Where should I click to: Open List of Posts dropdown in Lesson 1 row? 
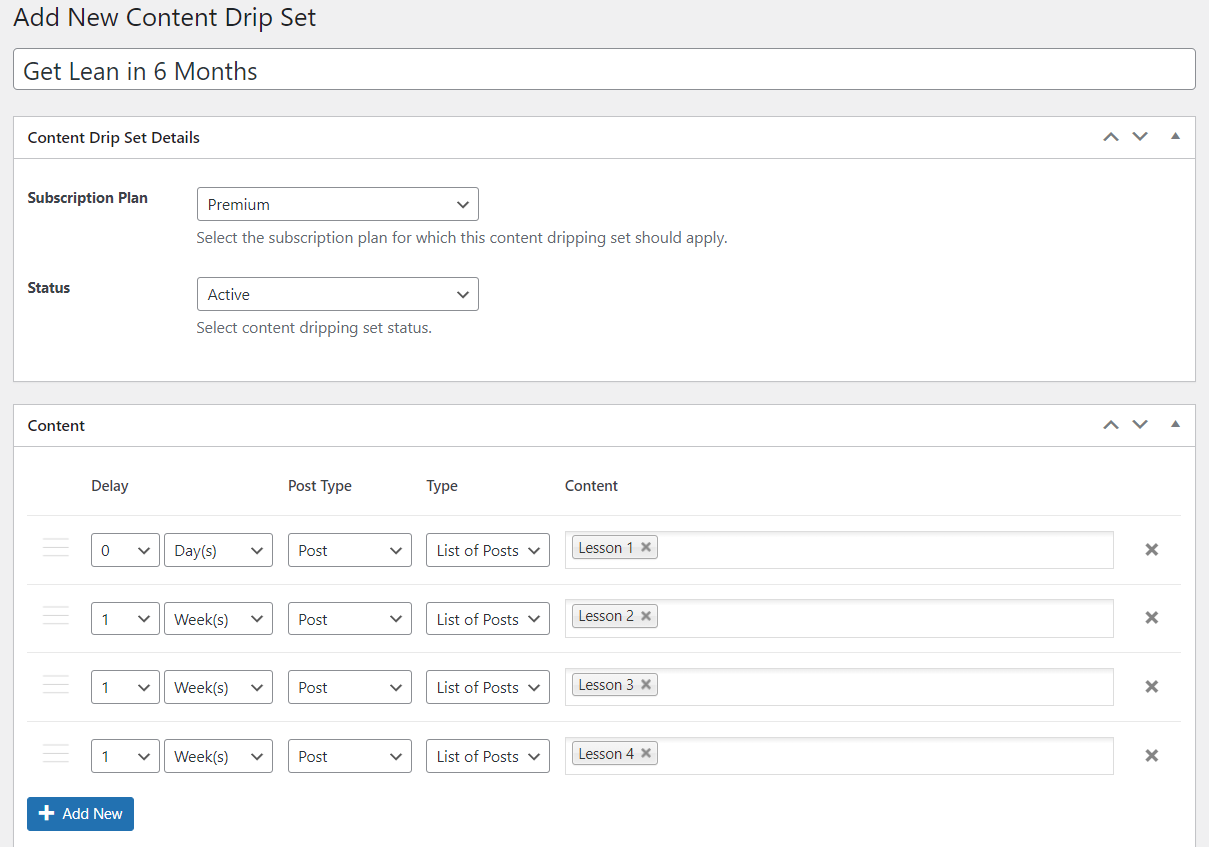coord(488,550)
